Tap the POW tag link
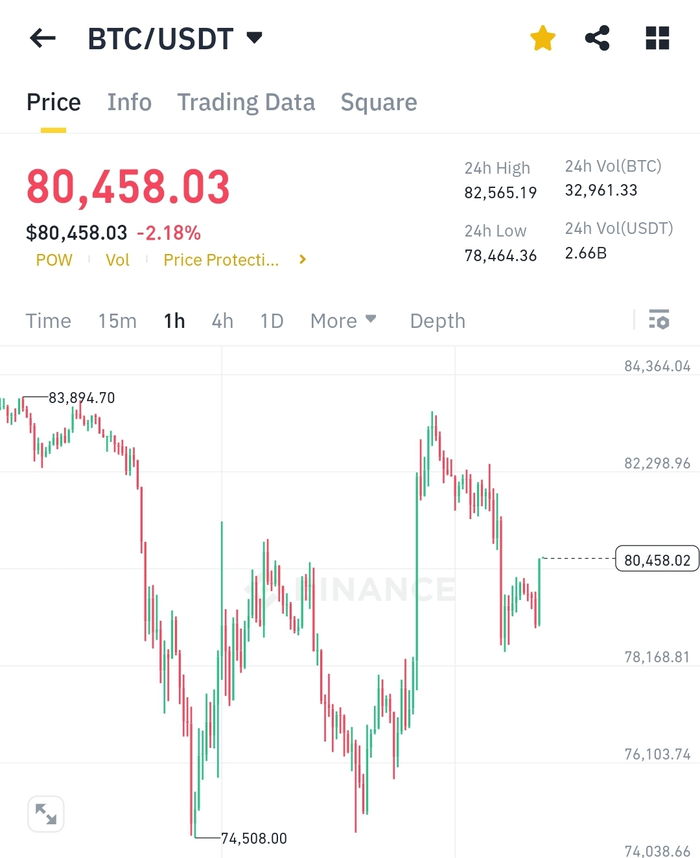This screenshot has height=858, width=700. click(x=54, y=259)
